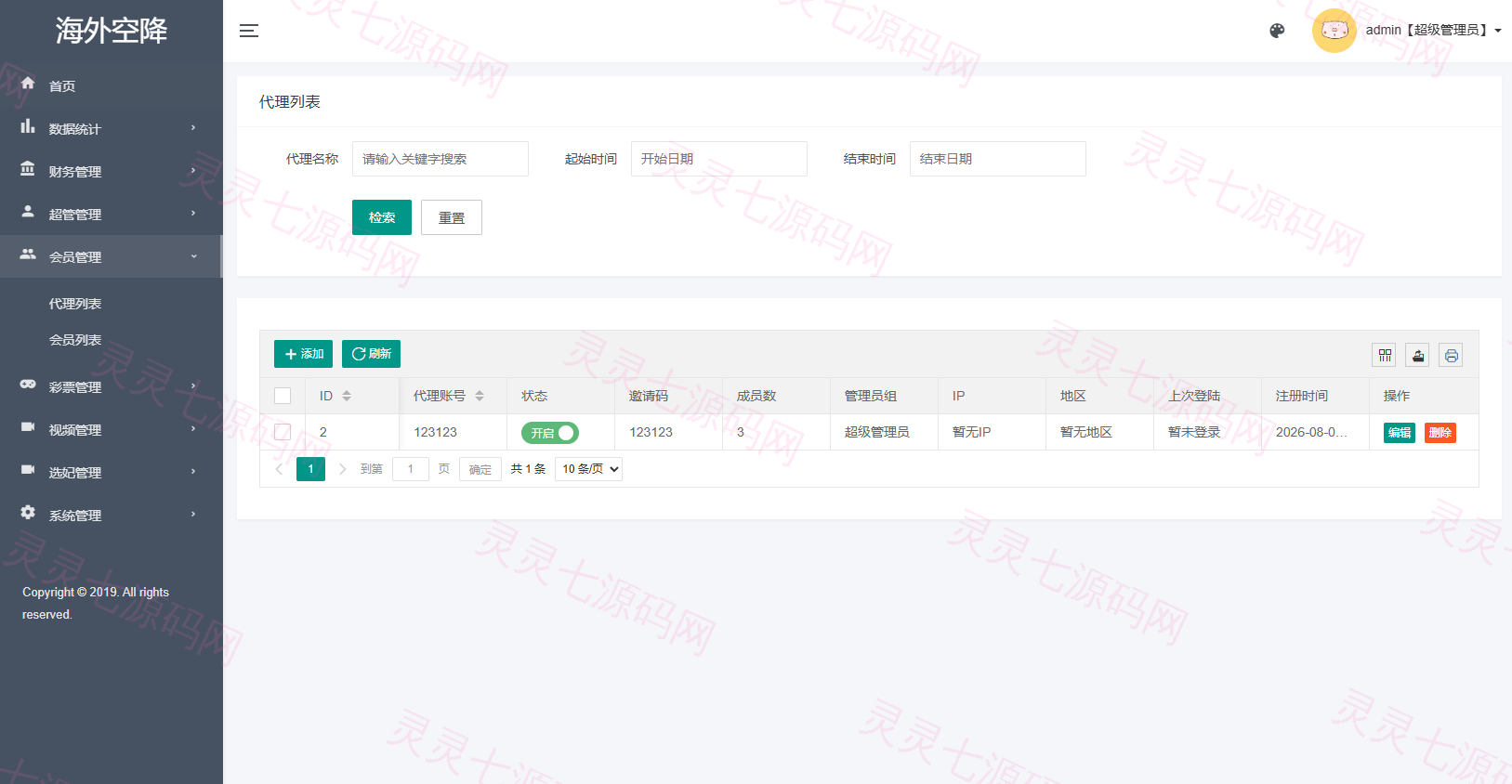Image resolution: width=1512 pixels, height=784 pixels.
Task: Click the table export icon
Action: pyautogui.click(x=1417, y=355)
